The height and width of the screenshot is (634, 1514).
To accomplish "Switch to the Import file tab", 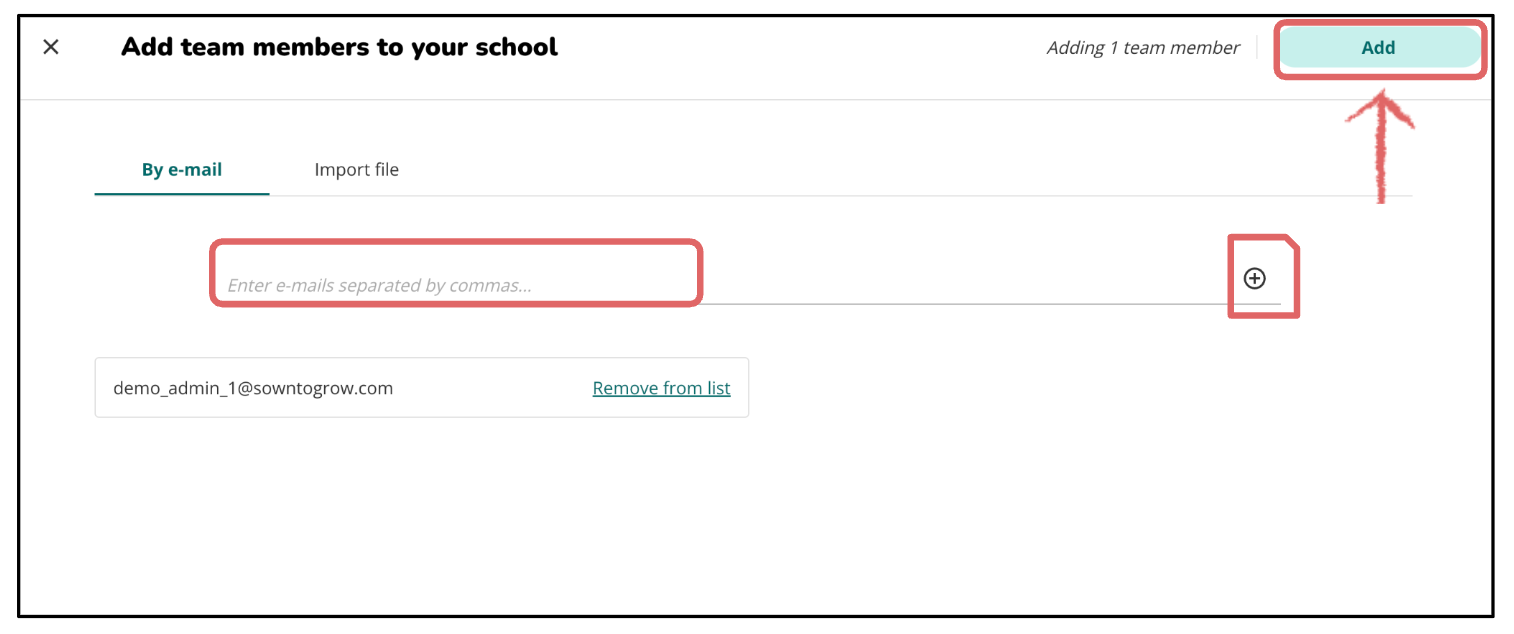I will (356, 170).
